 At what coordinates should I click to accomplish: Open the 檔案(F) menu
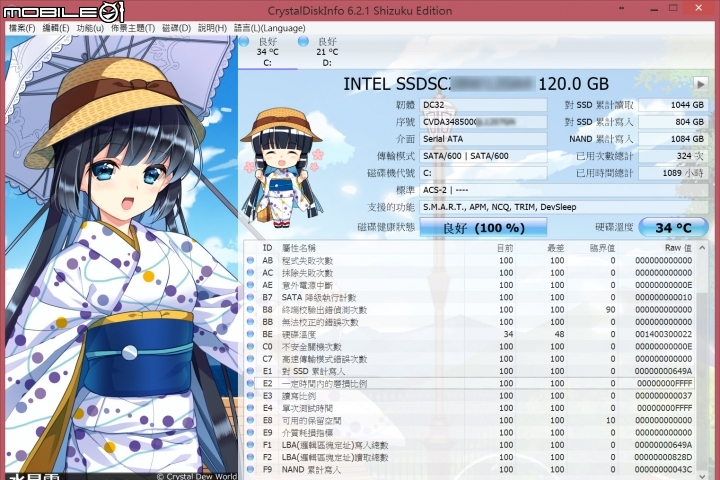22,28
